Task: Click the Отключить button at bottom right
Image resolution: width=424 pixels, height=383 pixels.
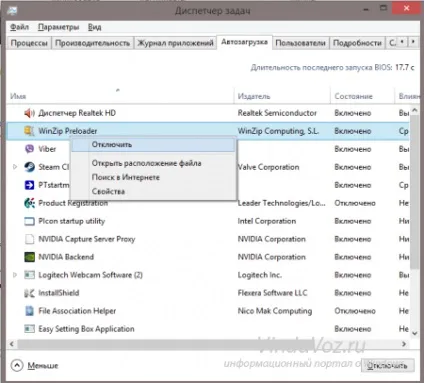Action: [387, 366]
